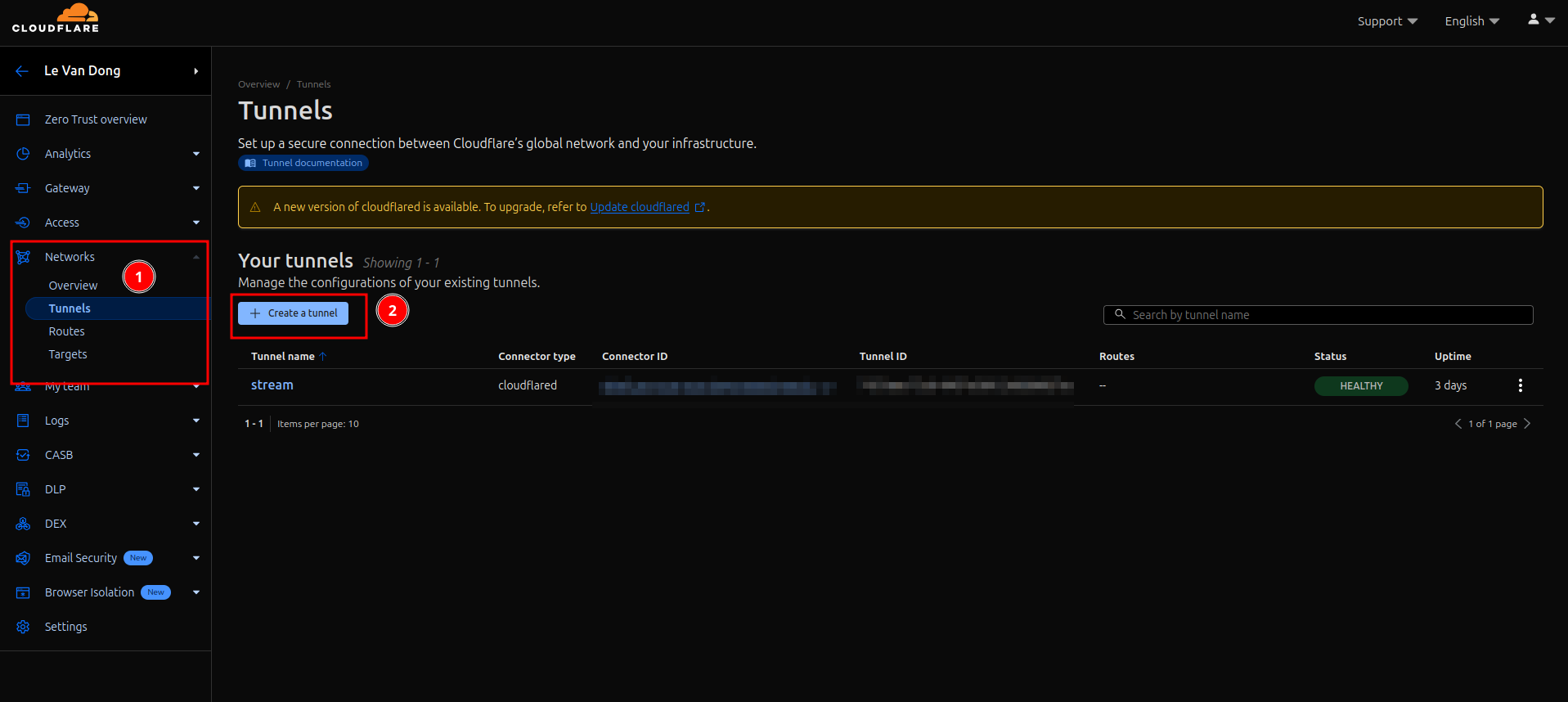Open the Update cloudflared link

(640, 207)
